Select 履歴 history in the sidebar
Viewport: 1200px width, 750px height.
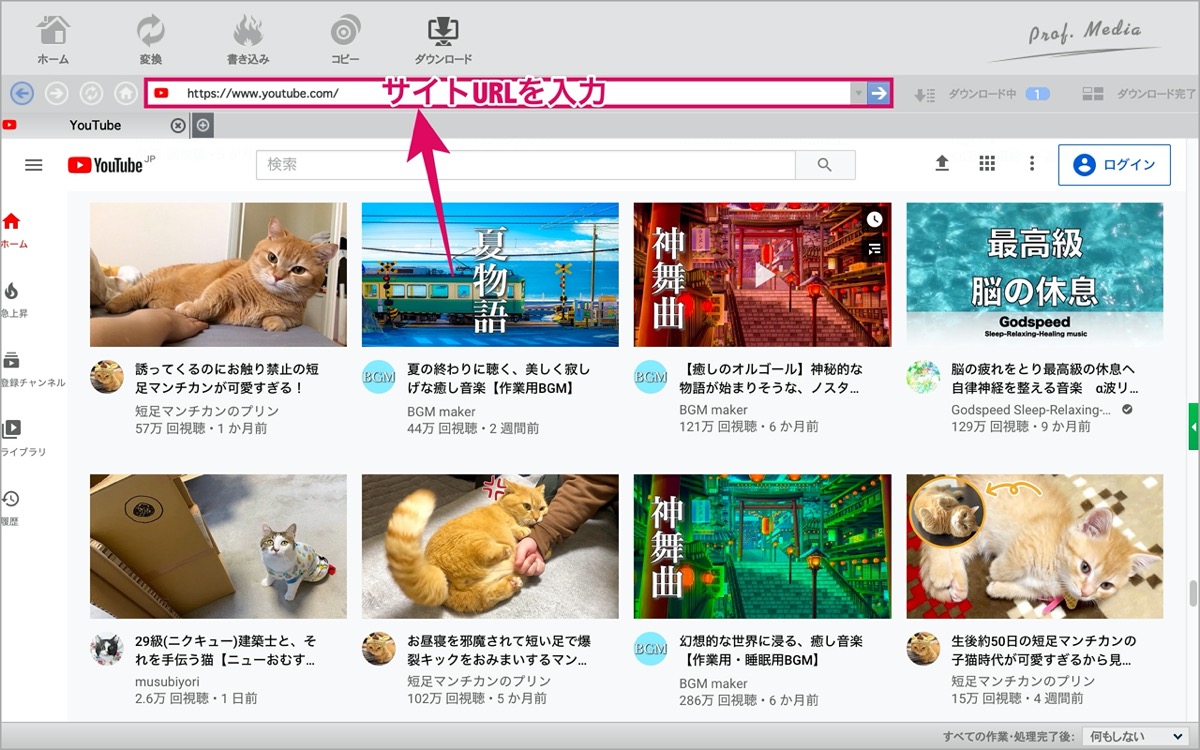[x=11, y=508]
